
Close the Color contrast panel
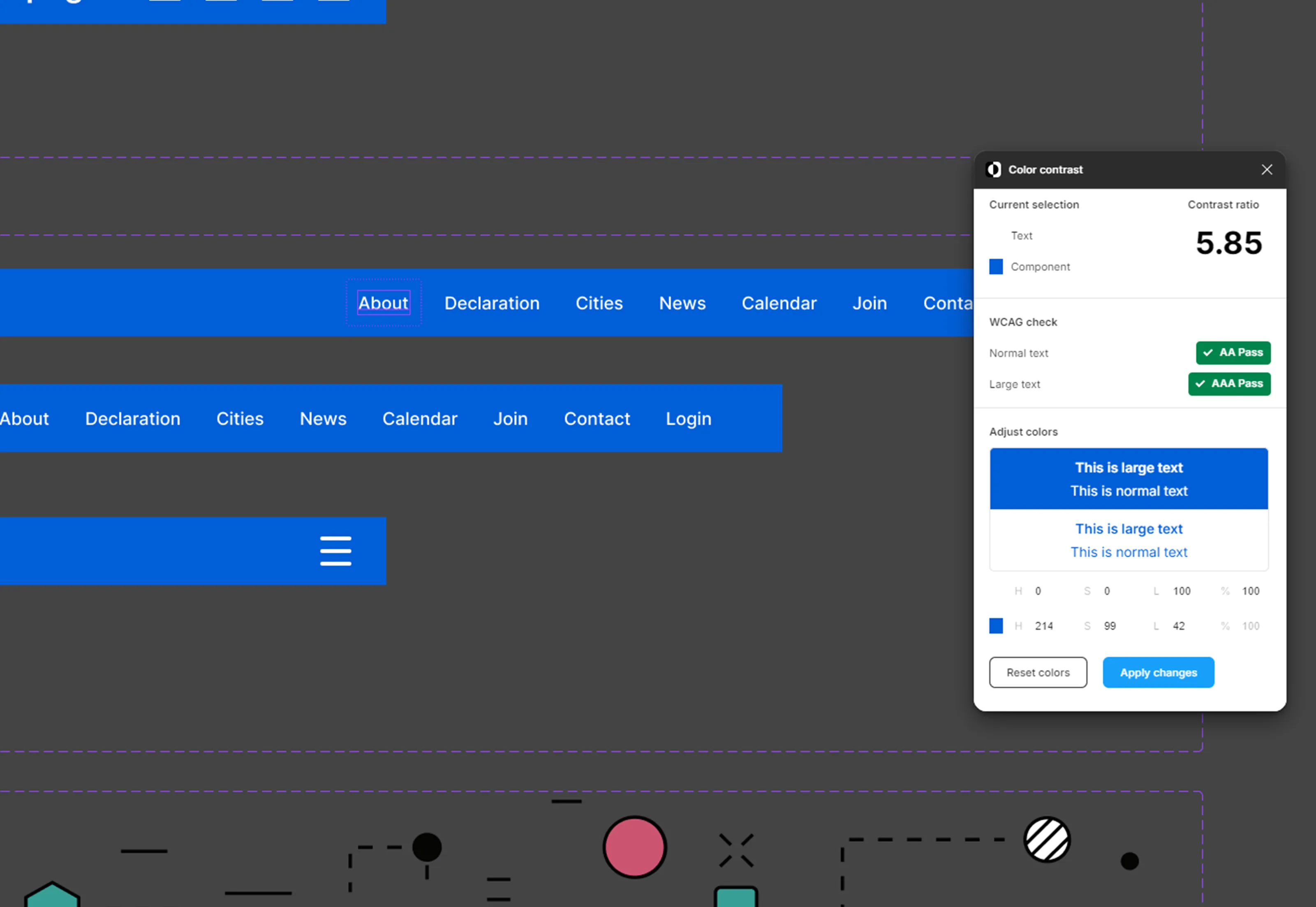[1267, 169]
